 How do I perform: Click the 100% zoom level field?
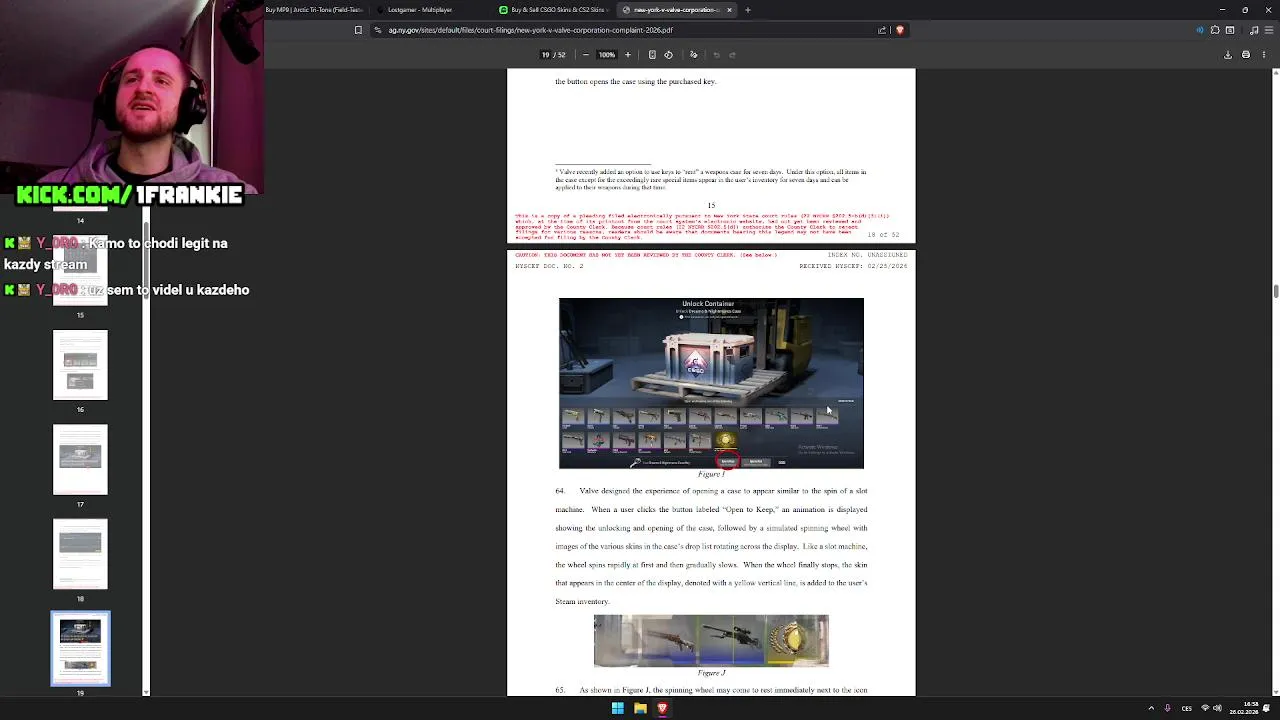pyautogui.click(x=606, y=55)
